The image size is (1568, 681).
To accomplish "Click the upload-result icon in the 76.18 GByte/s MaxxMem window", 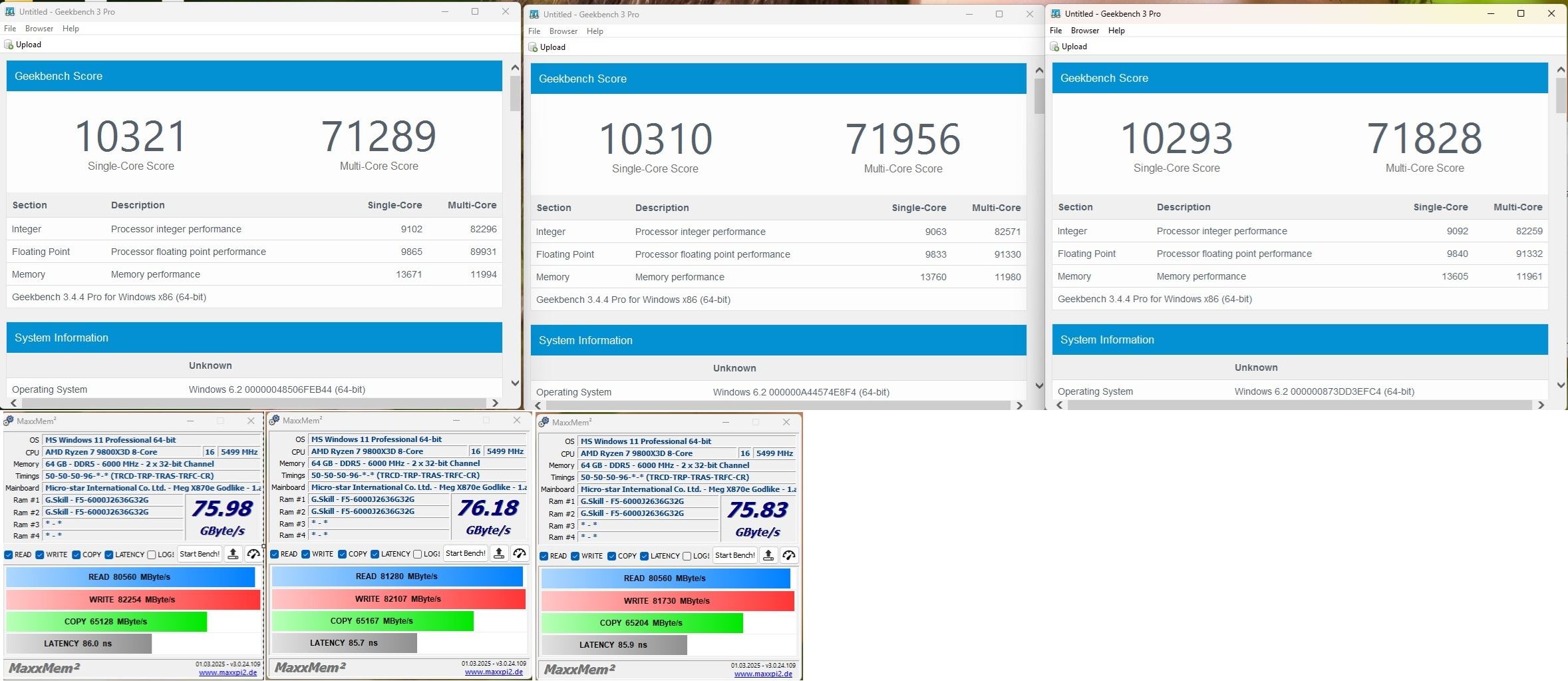I will pyautogui.click(x=499, y=553).
